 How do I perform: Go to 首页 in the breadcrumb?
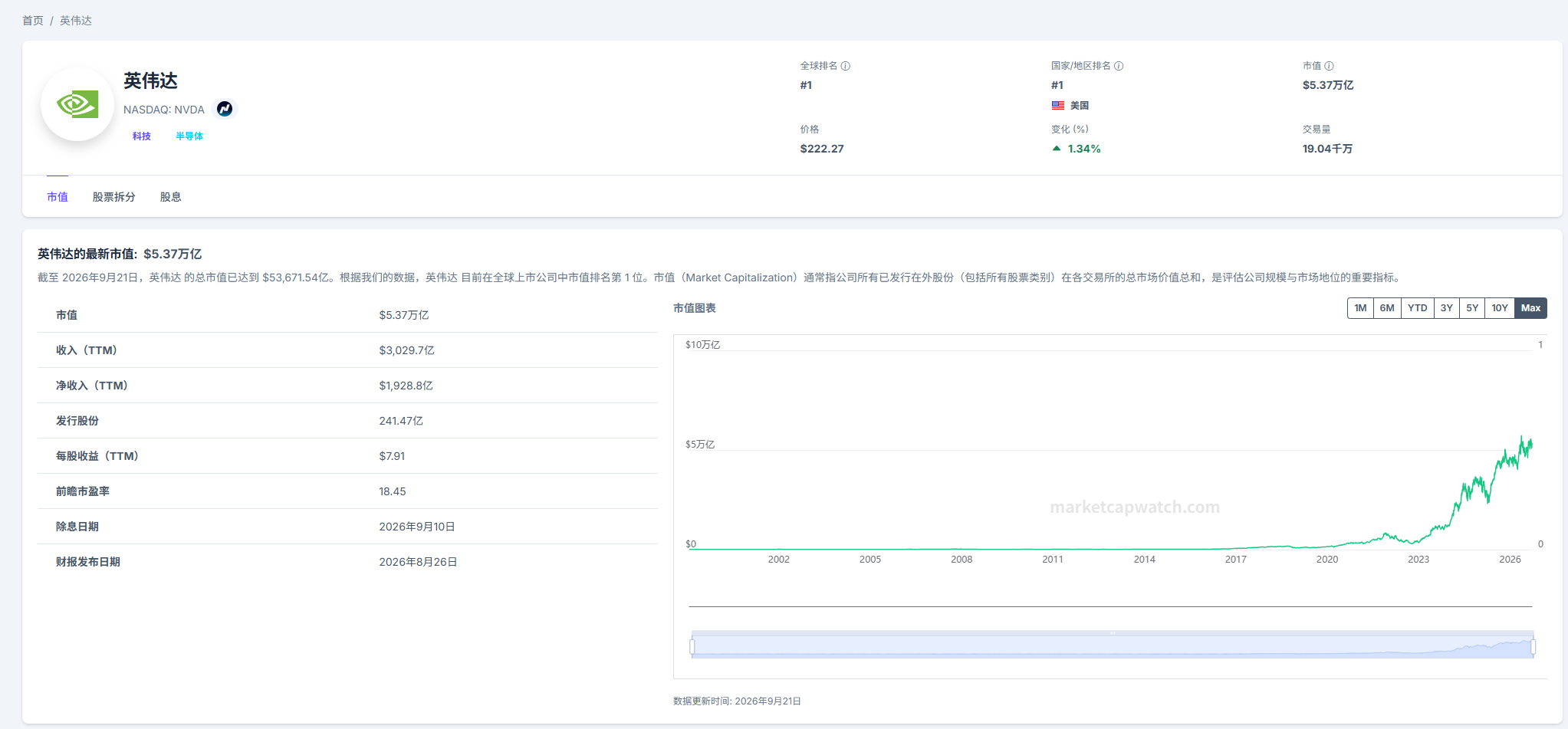33,21
